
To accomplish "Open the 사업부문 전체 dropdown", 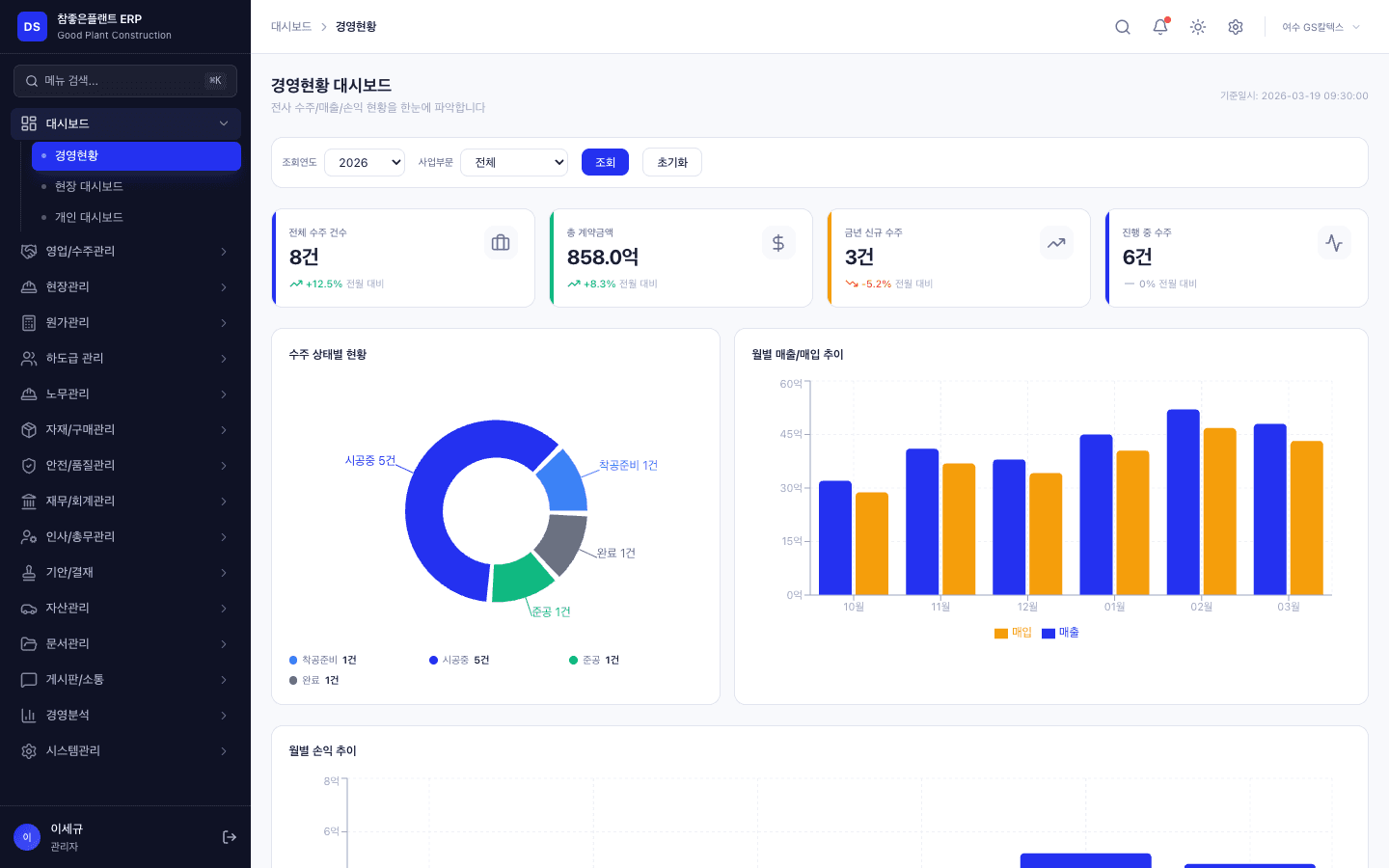I will point(514,162).
